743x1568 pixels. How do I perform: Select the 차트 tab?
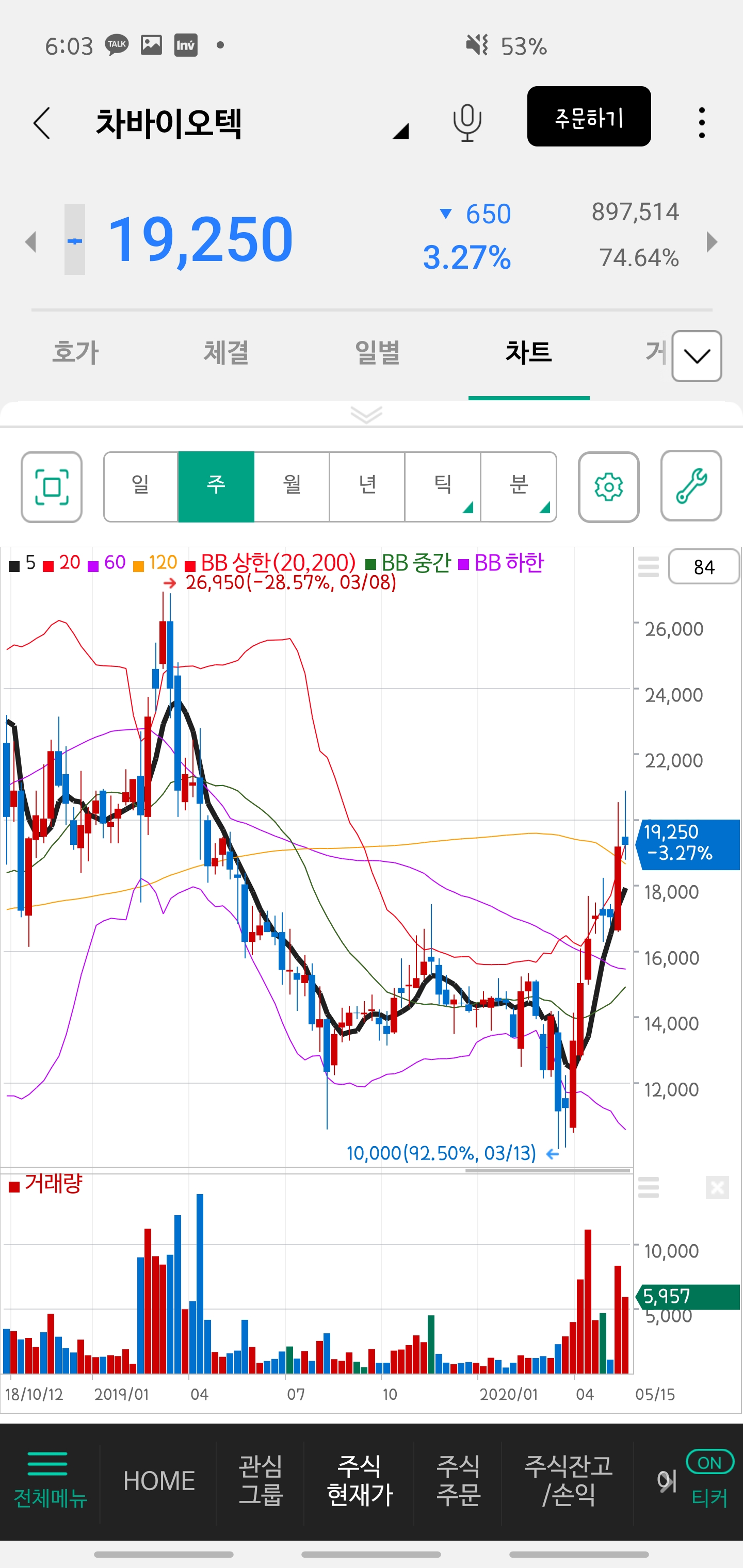click(528, 353)
